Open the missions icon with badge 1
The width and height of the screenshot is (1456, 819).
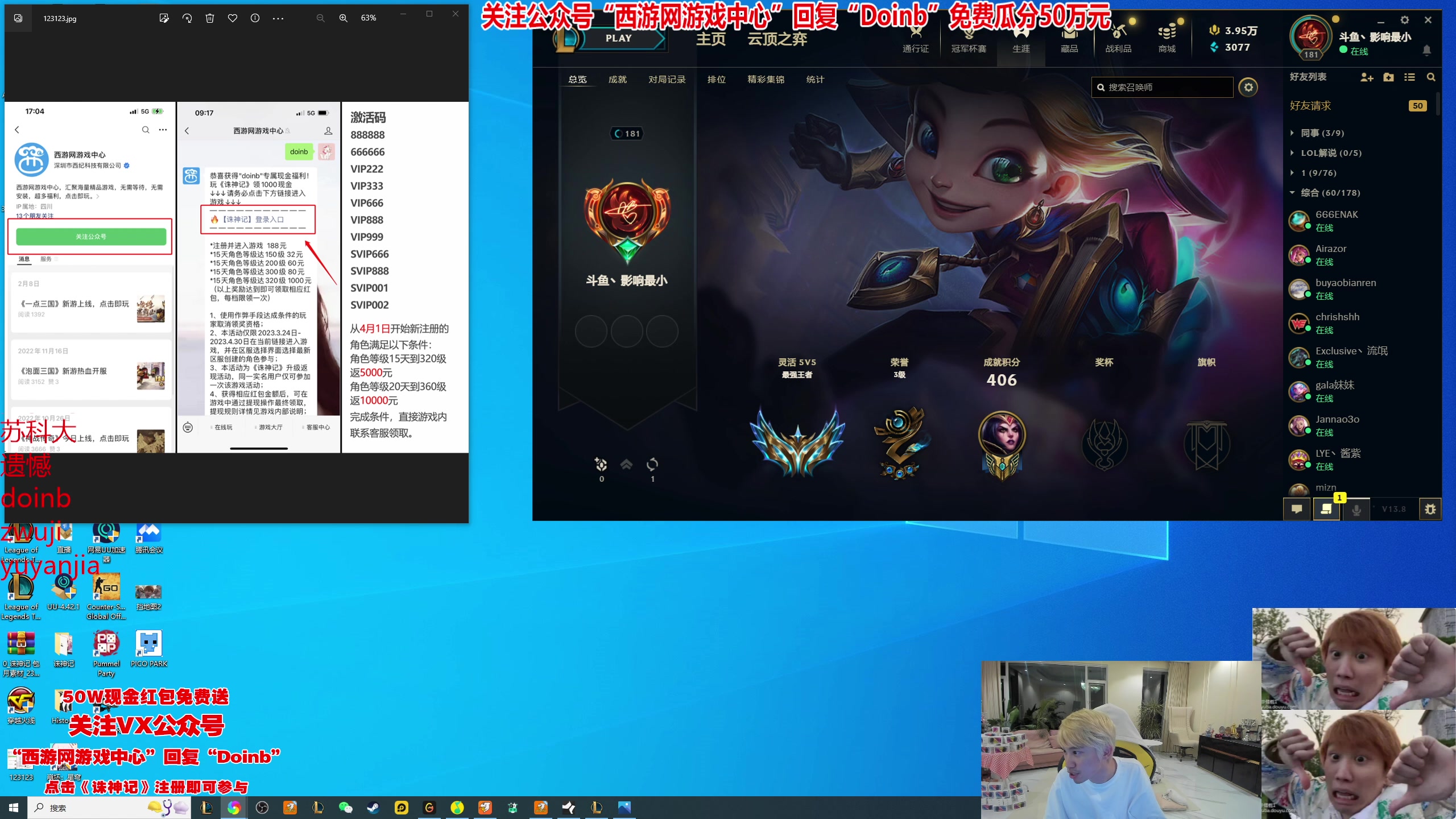click(1326, 509)
